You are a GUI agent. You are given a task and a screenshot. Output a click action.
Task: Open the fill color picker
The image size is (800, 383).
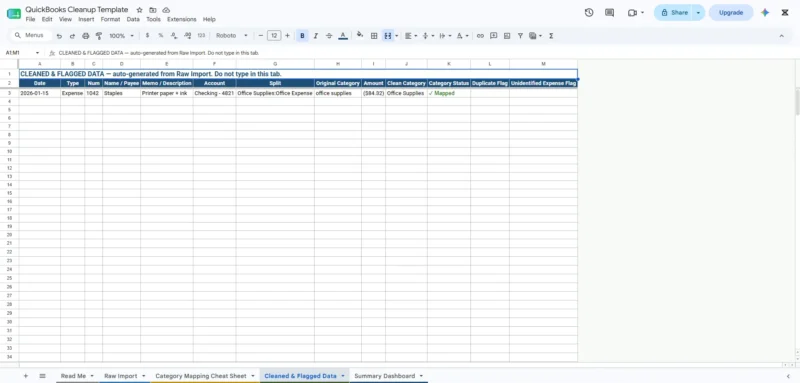(x=360, y=36)
